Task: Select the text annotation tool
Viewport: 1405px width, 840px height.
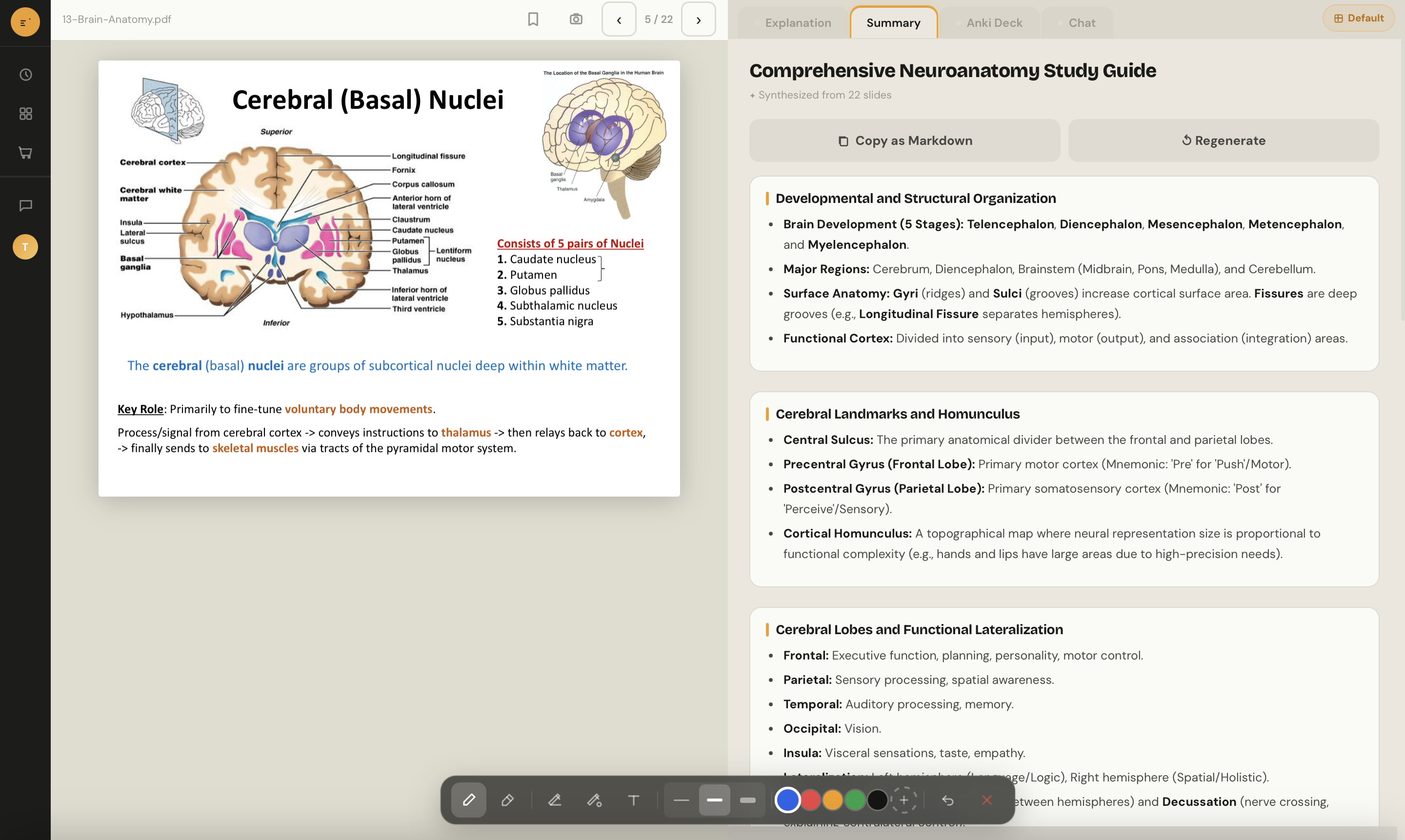Action: pyautogui.click(x=633, y=800)
